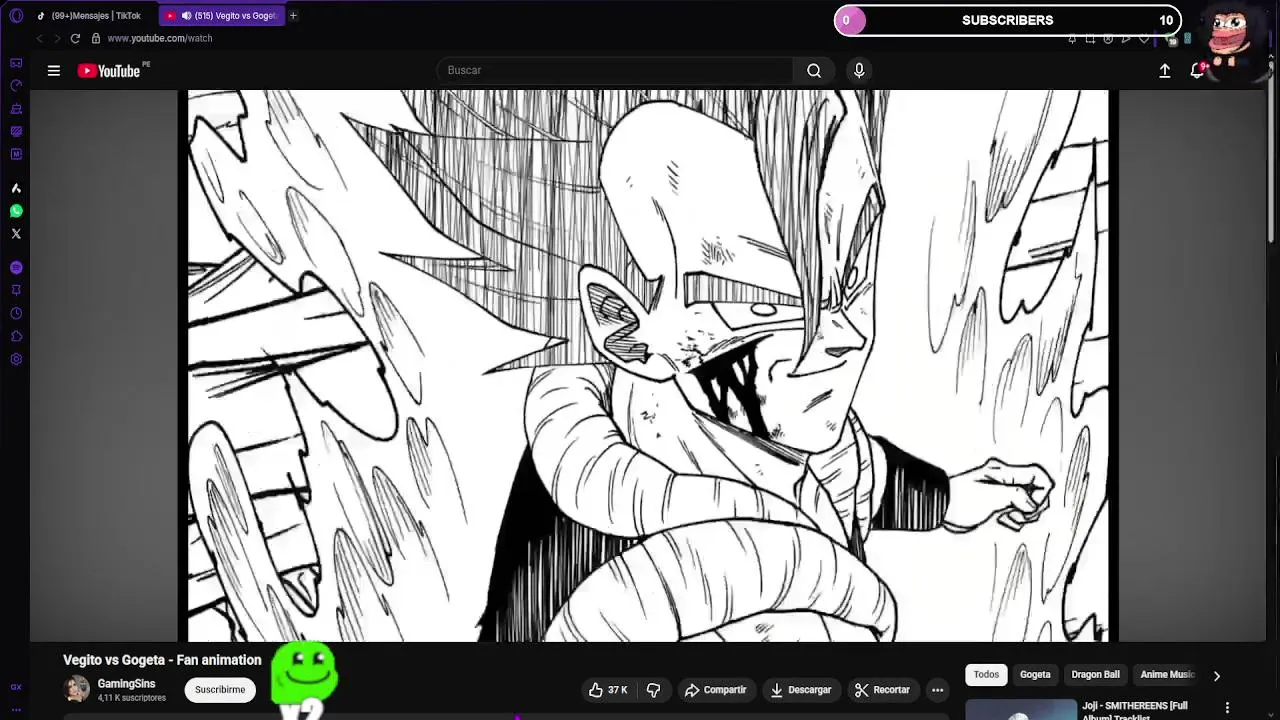Open a new tab with the plus button

(293, 16)
